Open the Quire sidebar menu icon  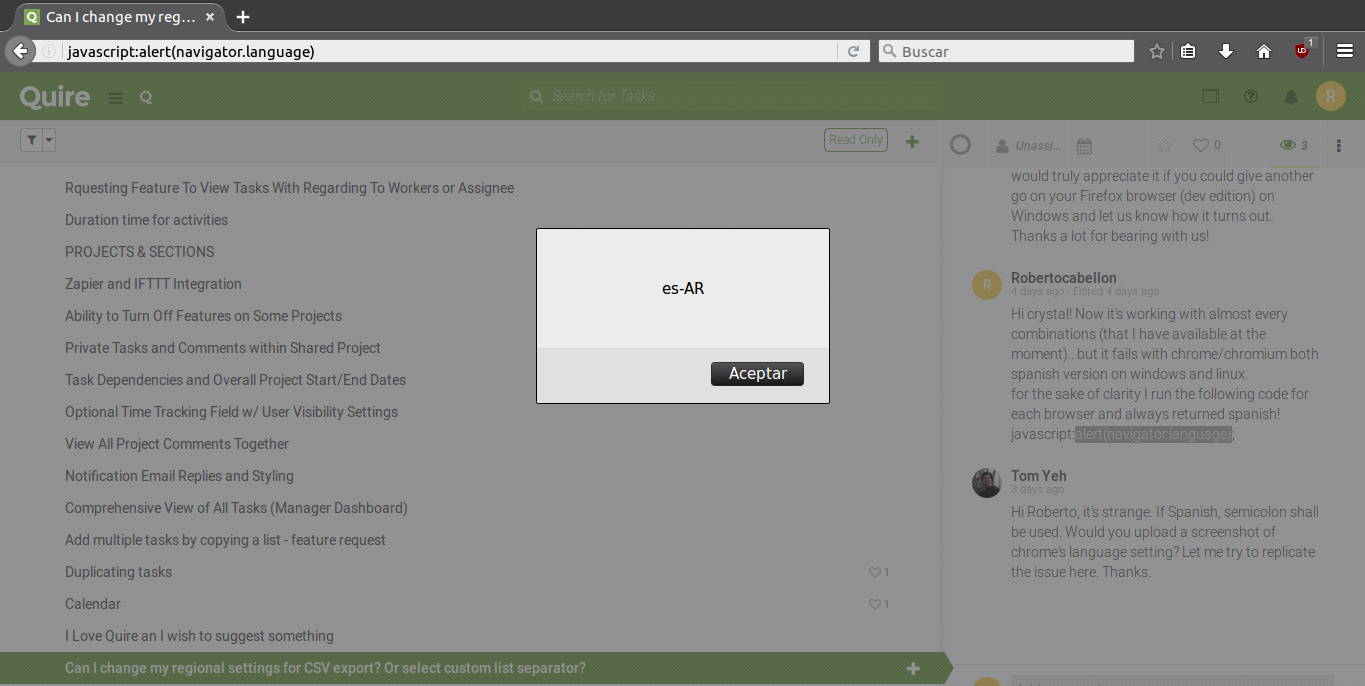[x=116, y=97]
